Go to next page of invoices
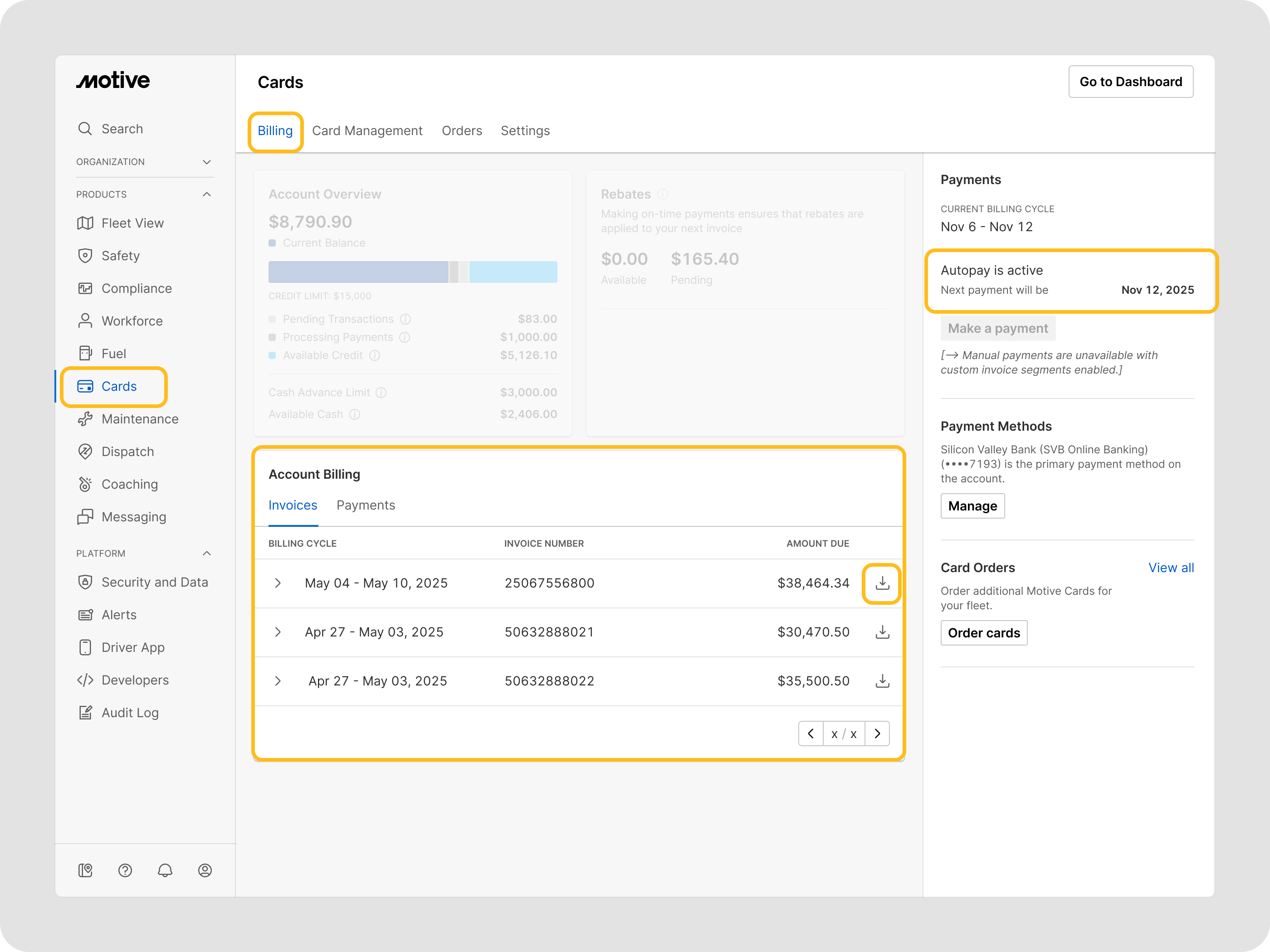1270x952 pixels. (x=877, y=733)
